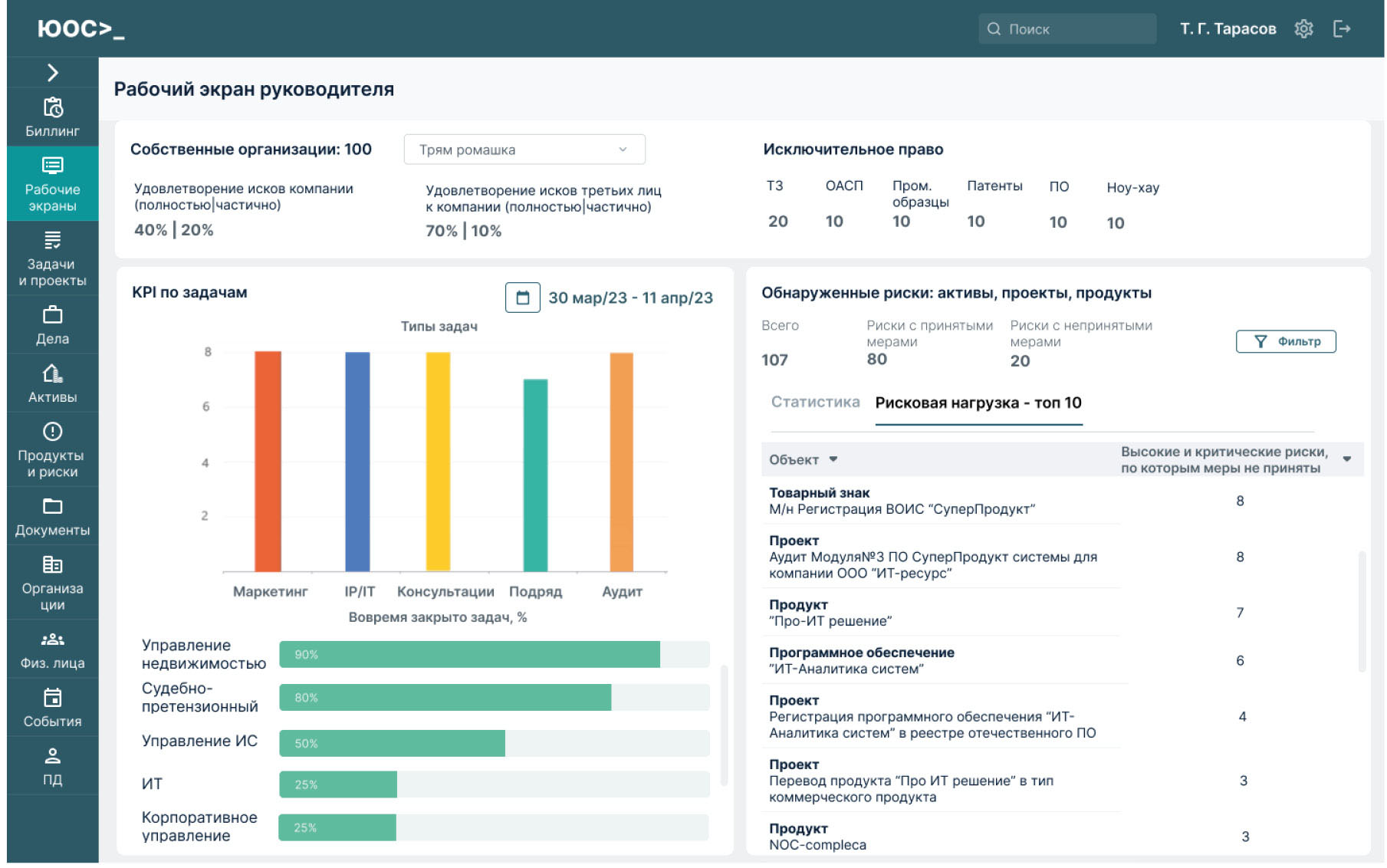Click the Поиск search field
Screen dimensions: 1387x868
pyautogui.click(x=1067, y=29)
